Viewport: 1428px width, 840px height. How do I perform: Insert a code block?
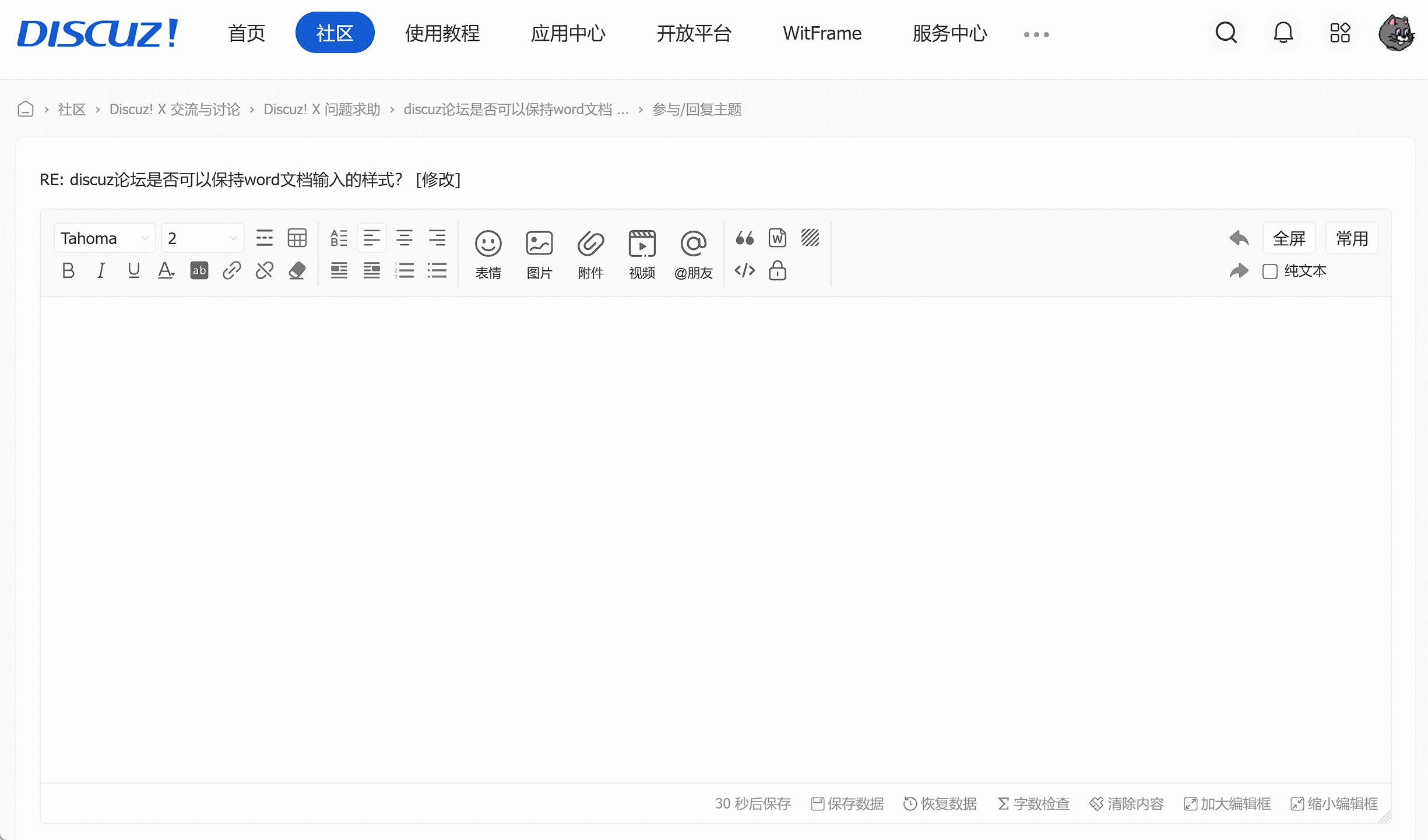(x=744, y=271)
